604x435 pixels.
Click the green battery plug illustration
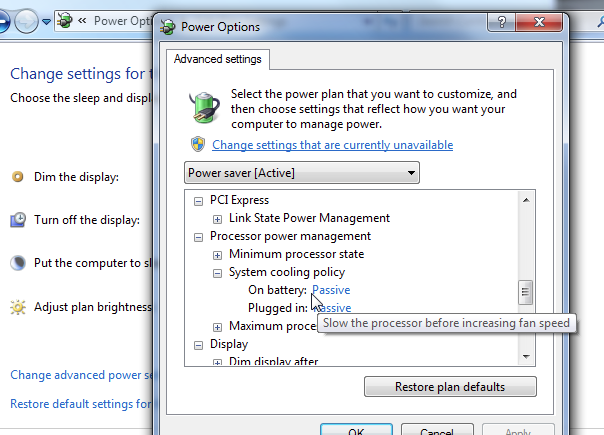point(205,107)
